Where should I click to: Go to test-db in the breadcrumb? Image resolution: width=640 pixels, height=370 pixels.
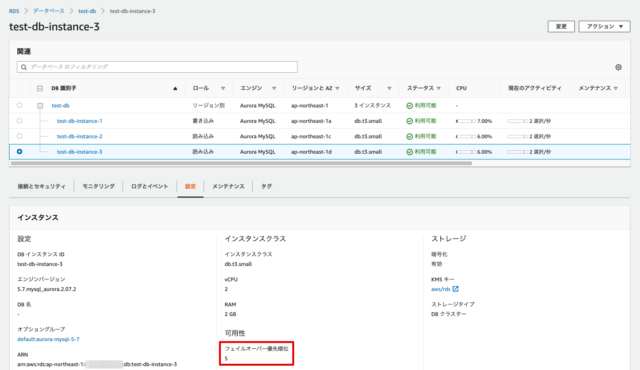87,11
